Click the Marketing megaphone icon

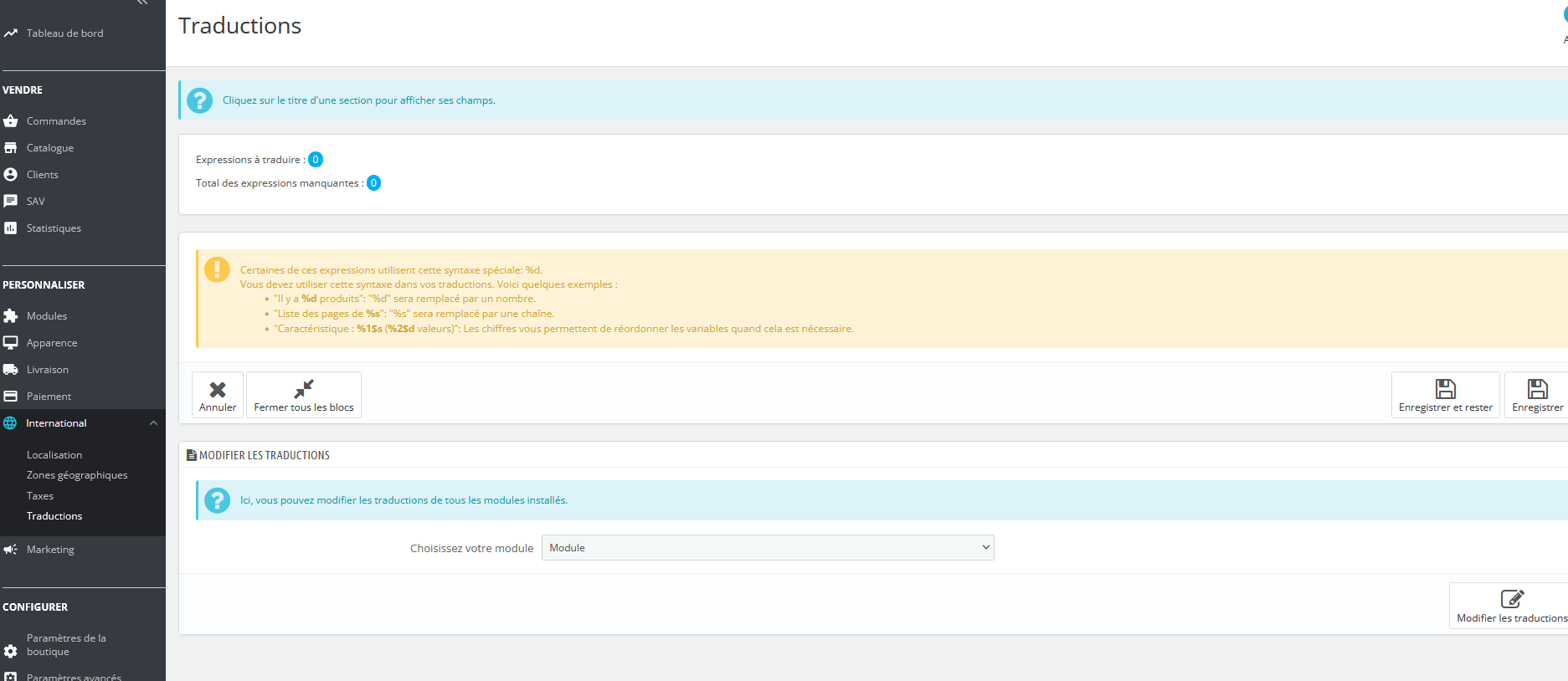[11, 550]
